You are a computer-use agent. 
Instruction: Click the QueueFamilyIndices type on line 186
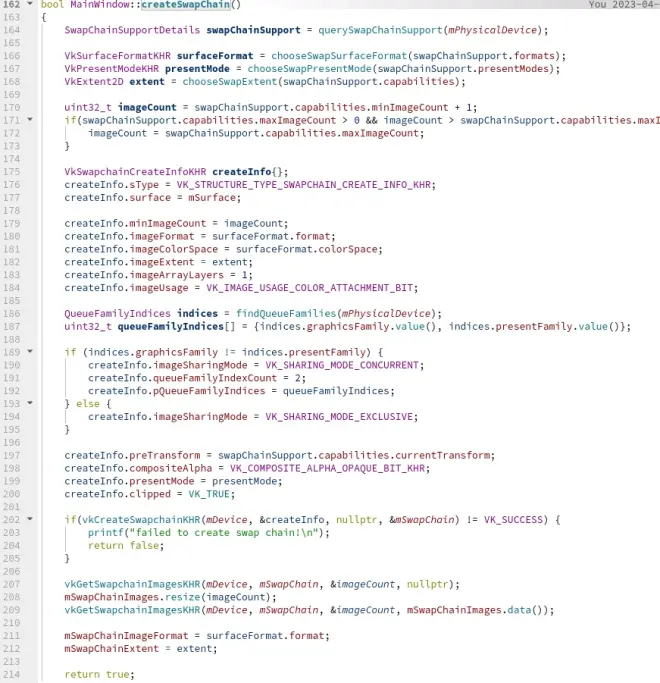118,314
